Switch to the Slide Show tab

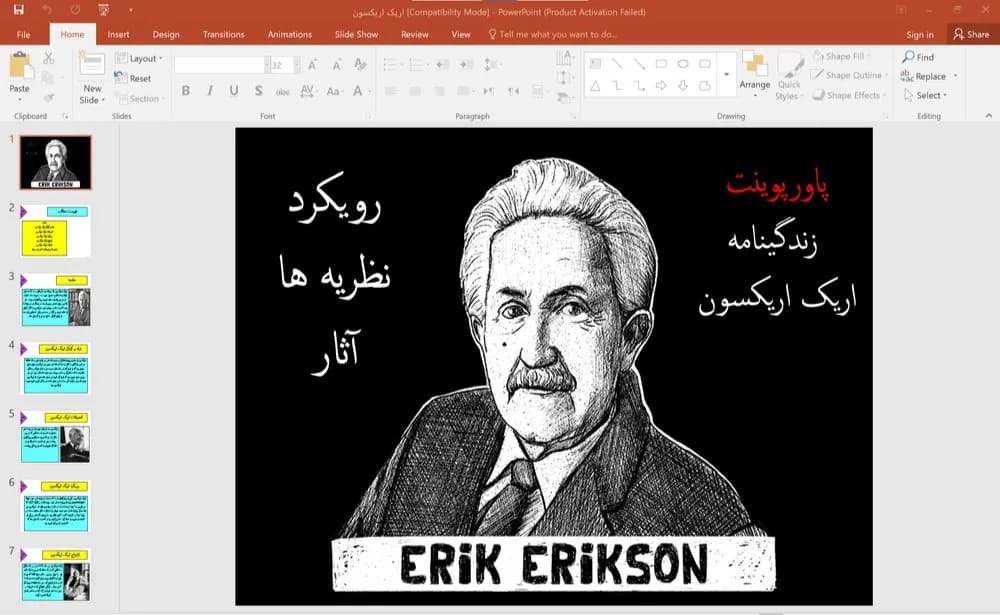click(x=357, y=34)
